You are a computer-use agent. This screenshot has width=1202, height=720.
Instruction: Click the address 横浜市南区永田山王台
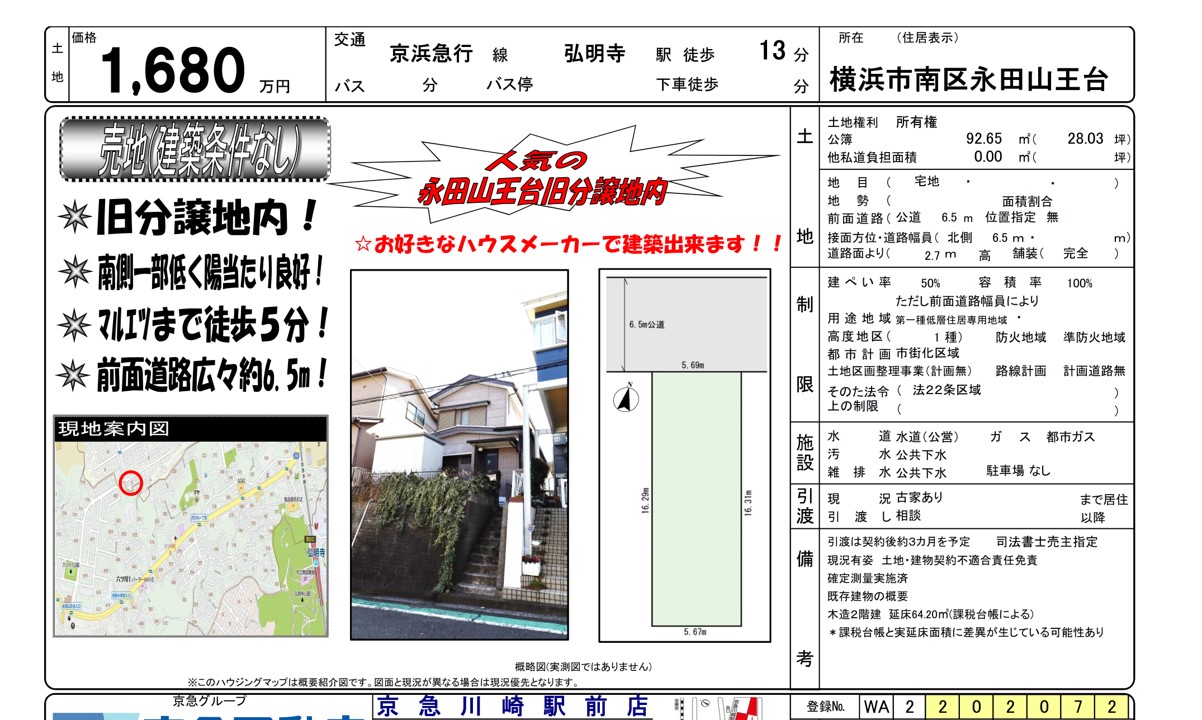(x=968, y=80)
